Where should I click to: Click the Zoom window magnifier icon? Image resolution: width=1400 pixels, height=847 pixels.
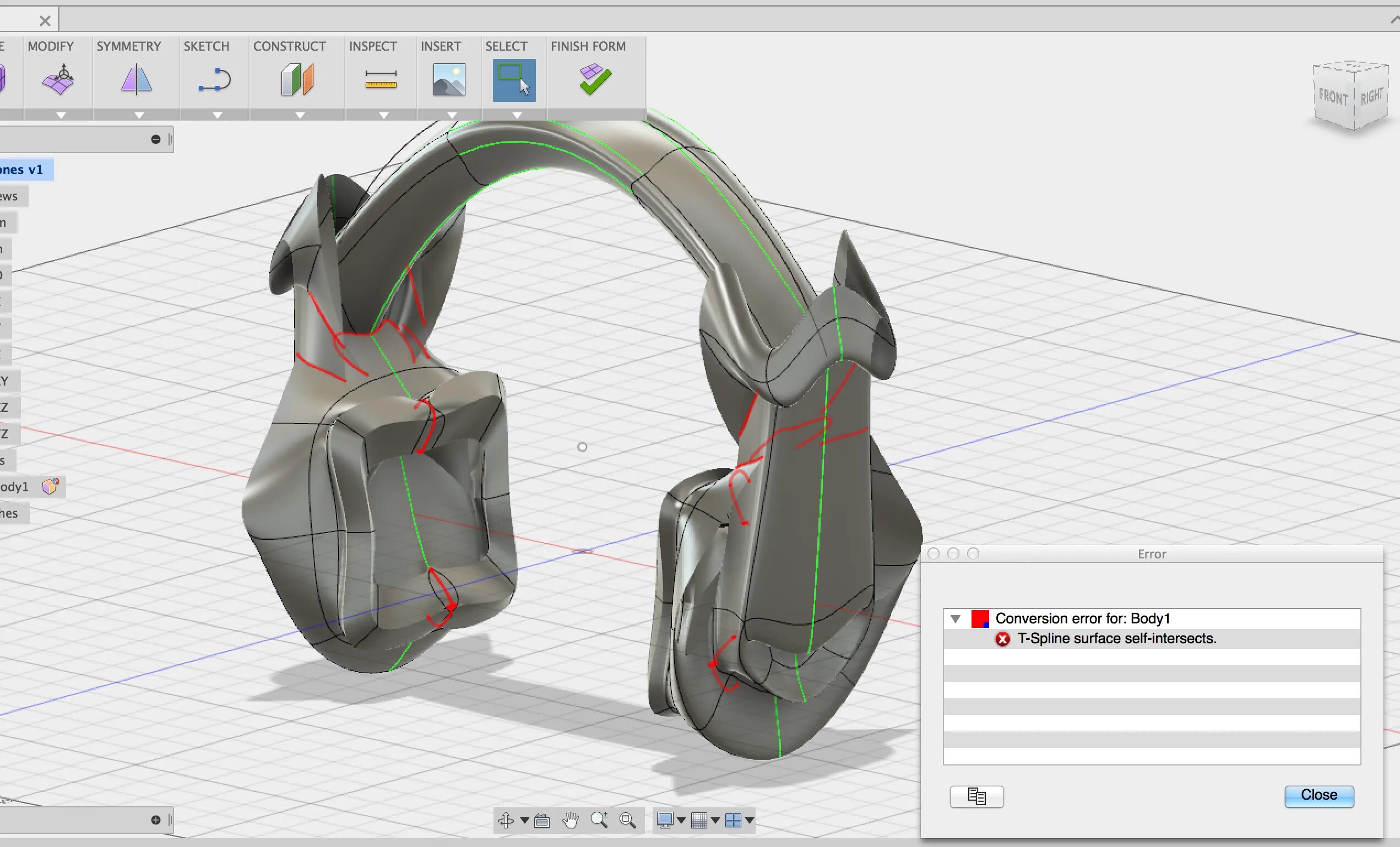tap(627, 819)
